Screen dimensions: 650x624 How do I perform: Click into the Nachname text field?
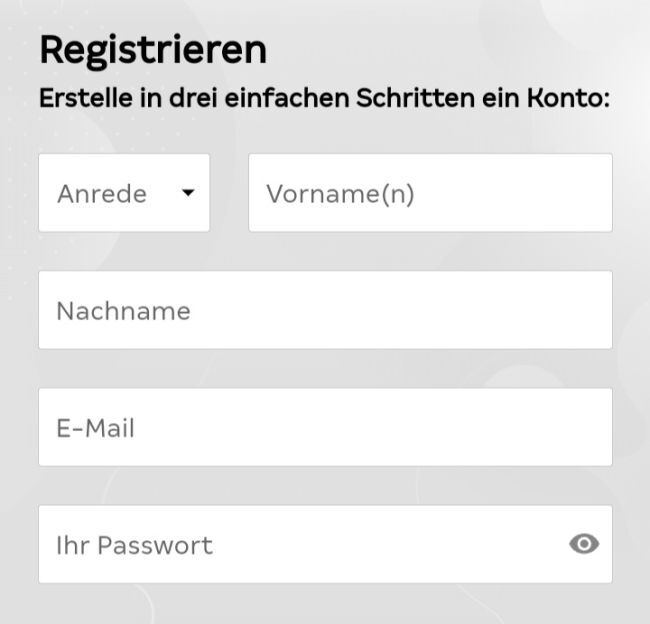[325, 310]
